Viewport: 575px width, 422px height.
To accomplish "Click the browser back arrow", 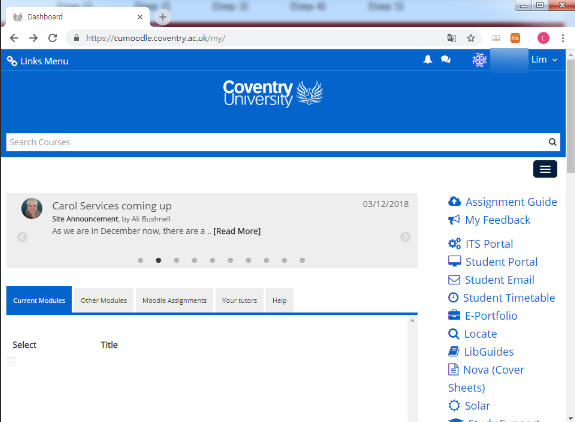I will 14,38.
